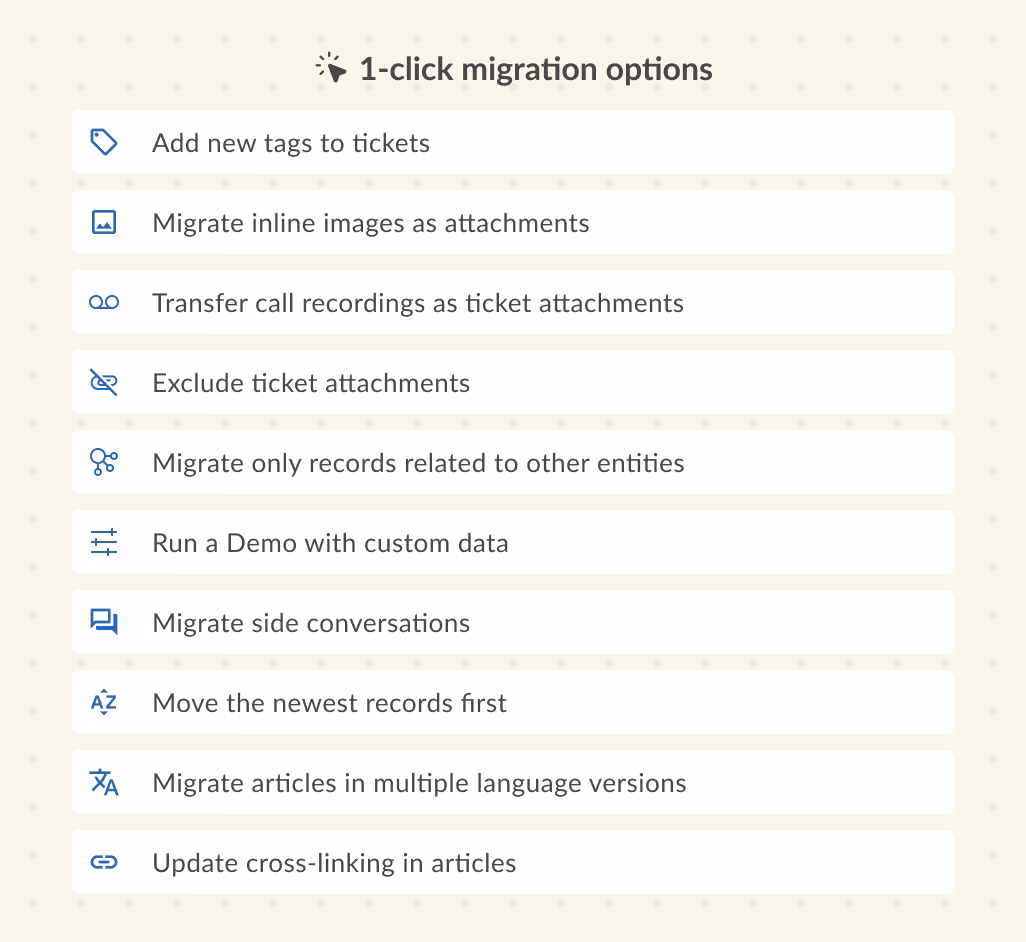Click the chat bubbles icon for side conversations
The width and height of the screenshot is (1026, 942).
[x=104, y=622]
